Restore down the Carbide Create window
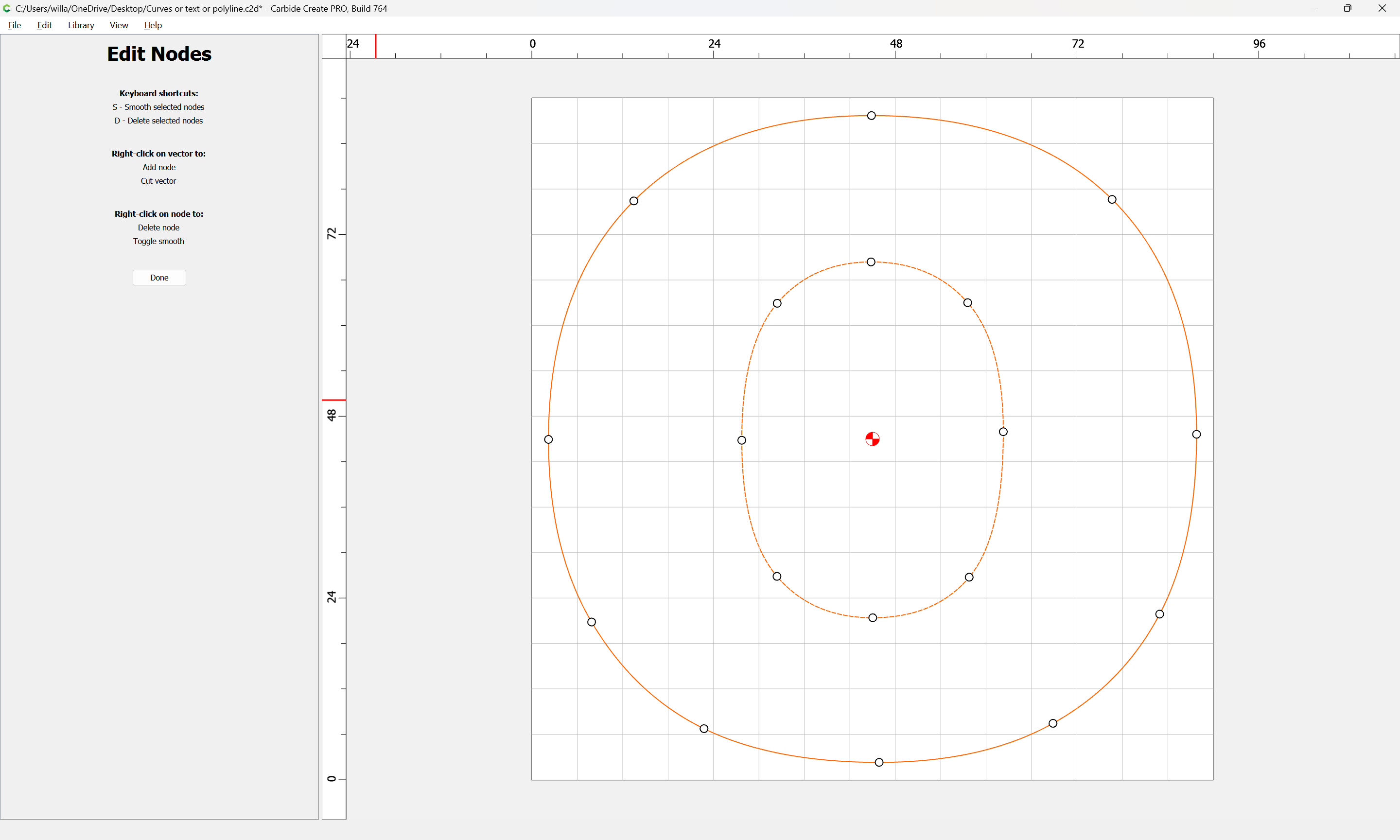The width and height of the screenshot is (1400, 840). coord(1347,8)
